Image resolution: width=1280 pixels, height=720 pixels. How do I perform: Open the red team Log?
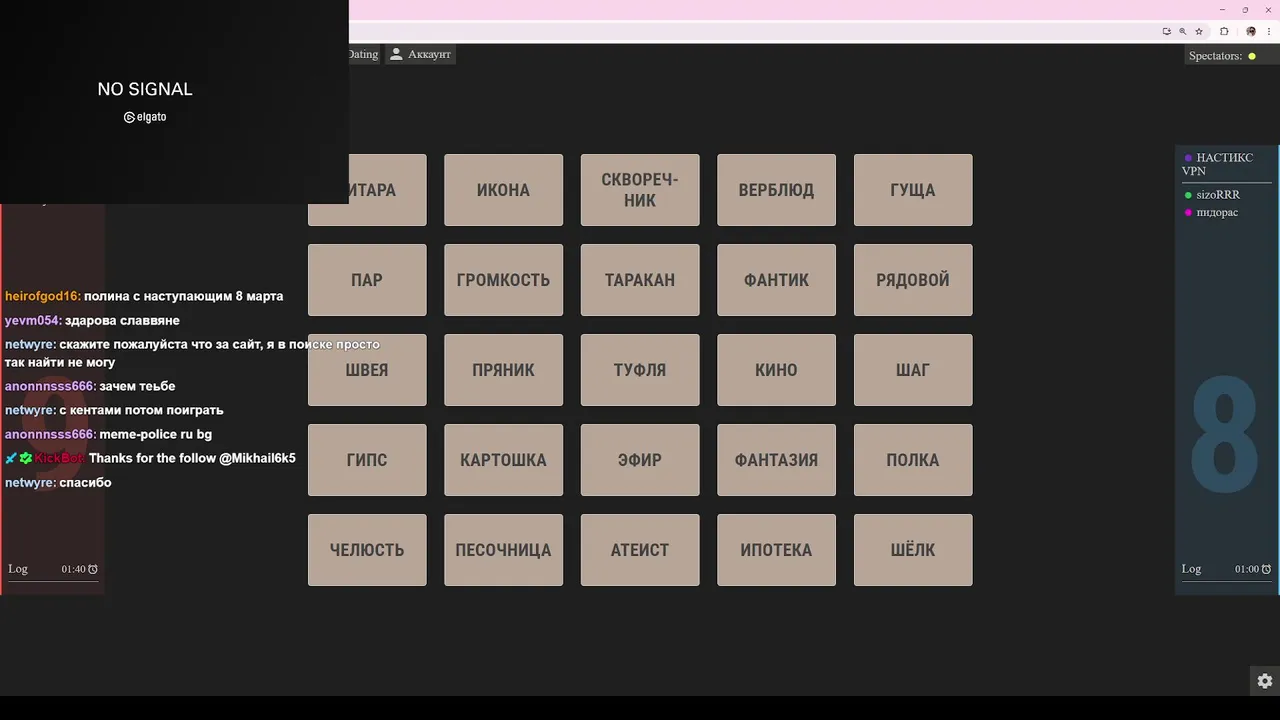pos(18,569)
